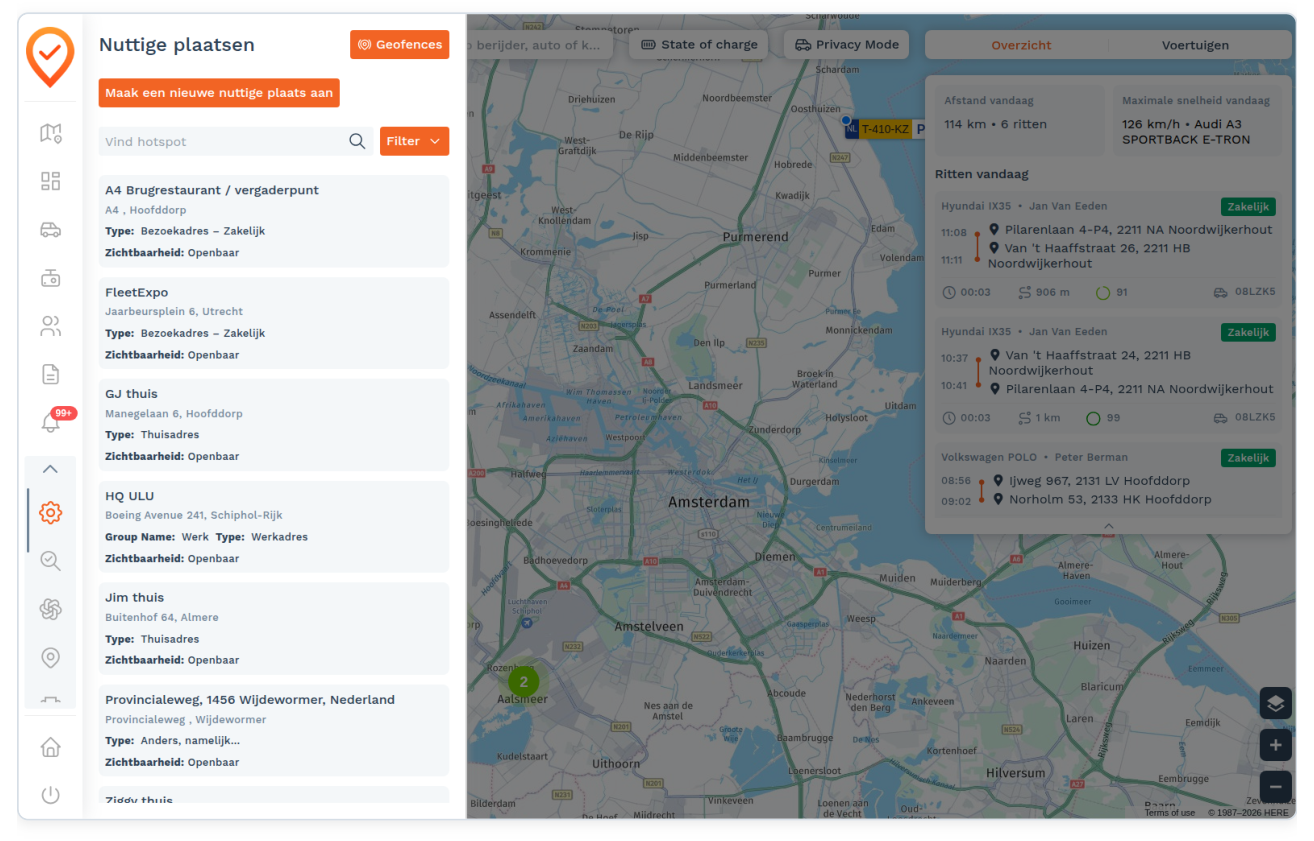Go to home via house icon

tap(50, 747)
